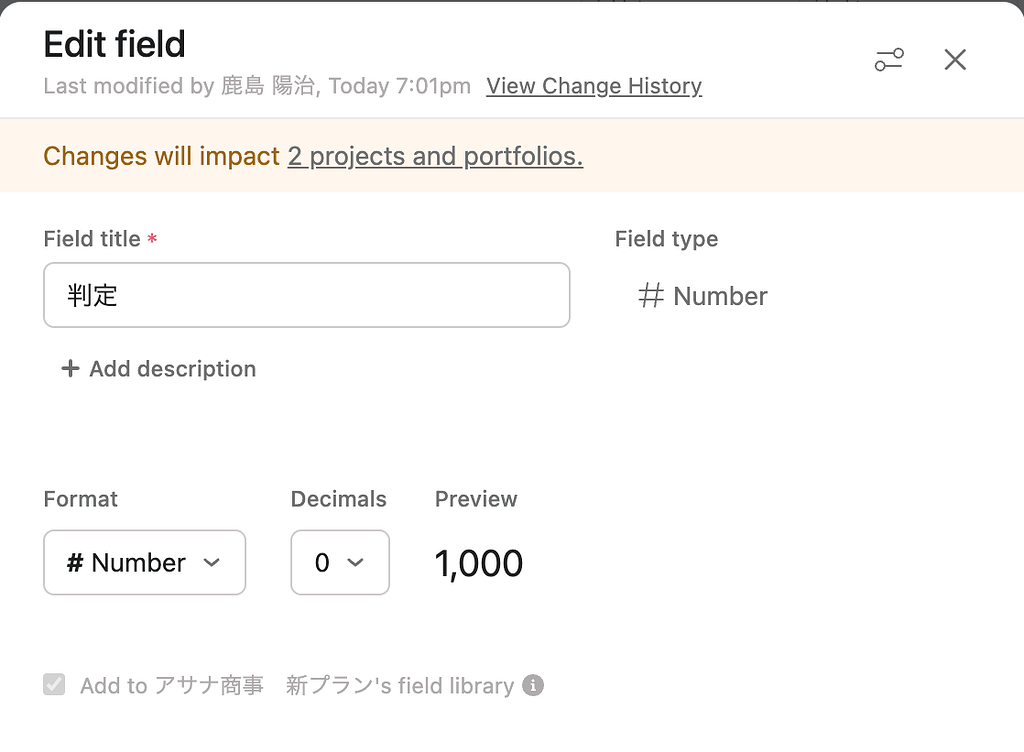Select the Number field type label
Viewport: 1024px width, 752px height.
720,296
